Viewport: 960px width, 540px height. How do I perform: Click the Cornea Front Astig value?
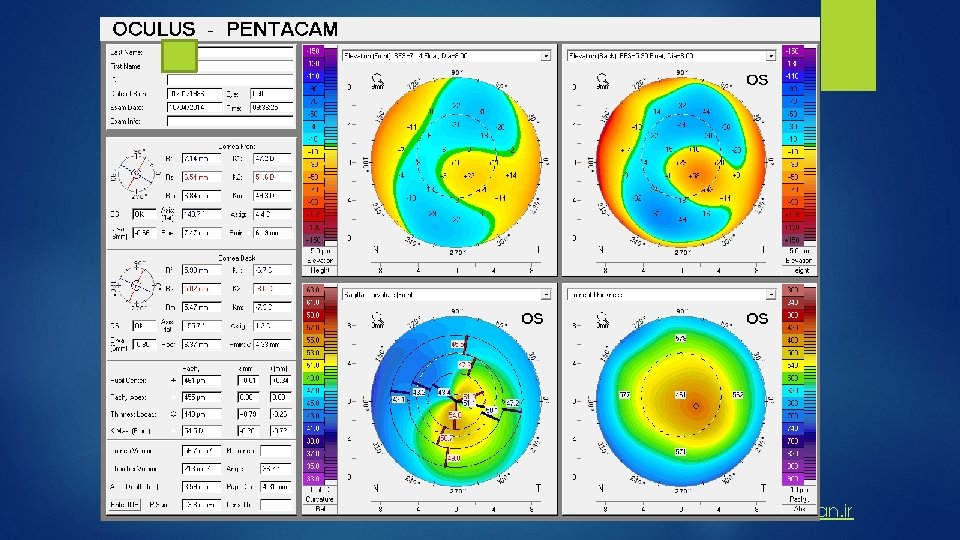tap(272, 214)
